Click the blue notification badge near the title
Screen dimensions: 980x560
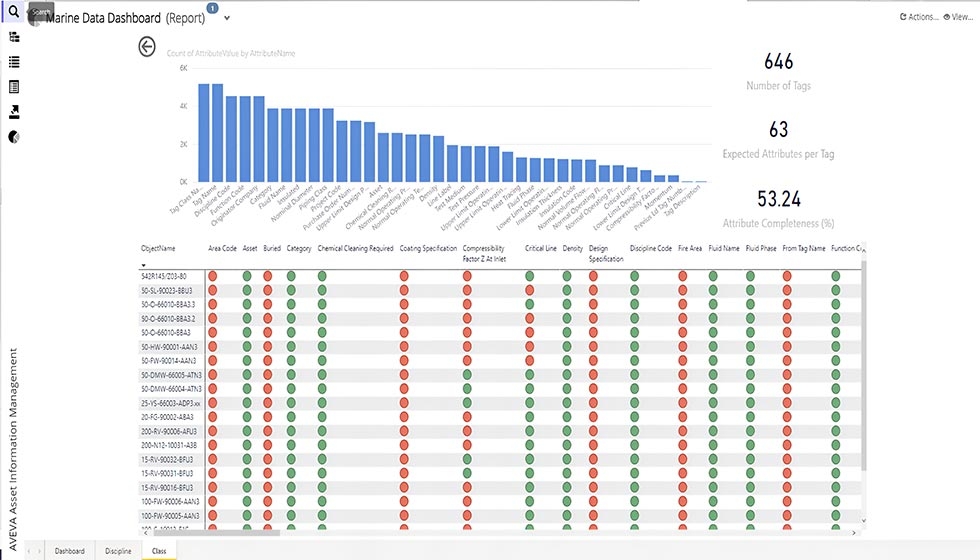click(212, 8)
